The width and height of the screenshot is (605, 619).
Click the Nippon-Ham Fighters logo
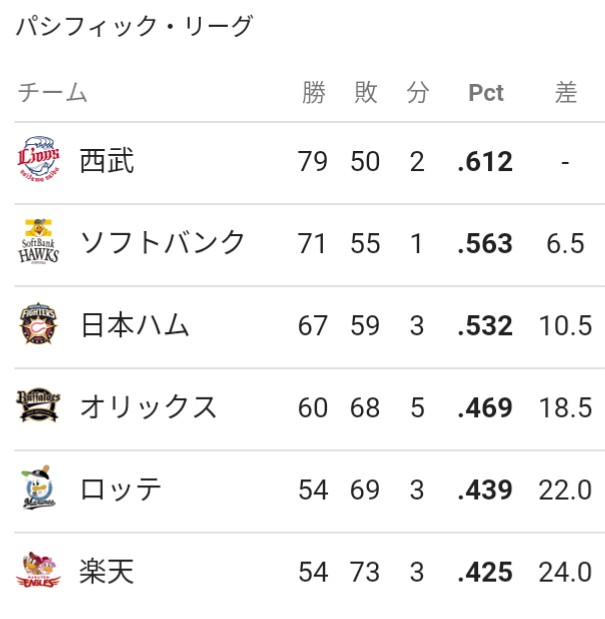click(x=38, y=323)
